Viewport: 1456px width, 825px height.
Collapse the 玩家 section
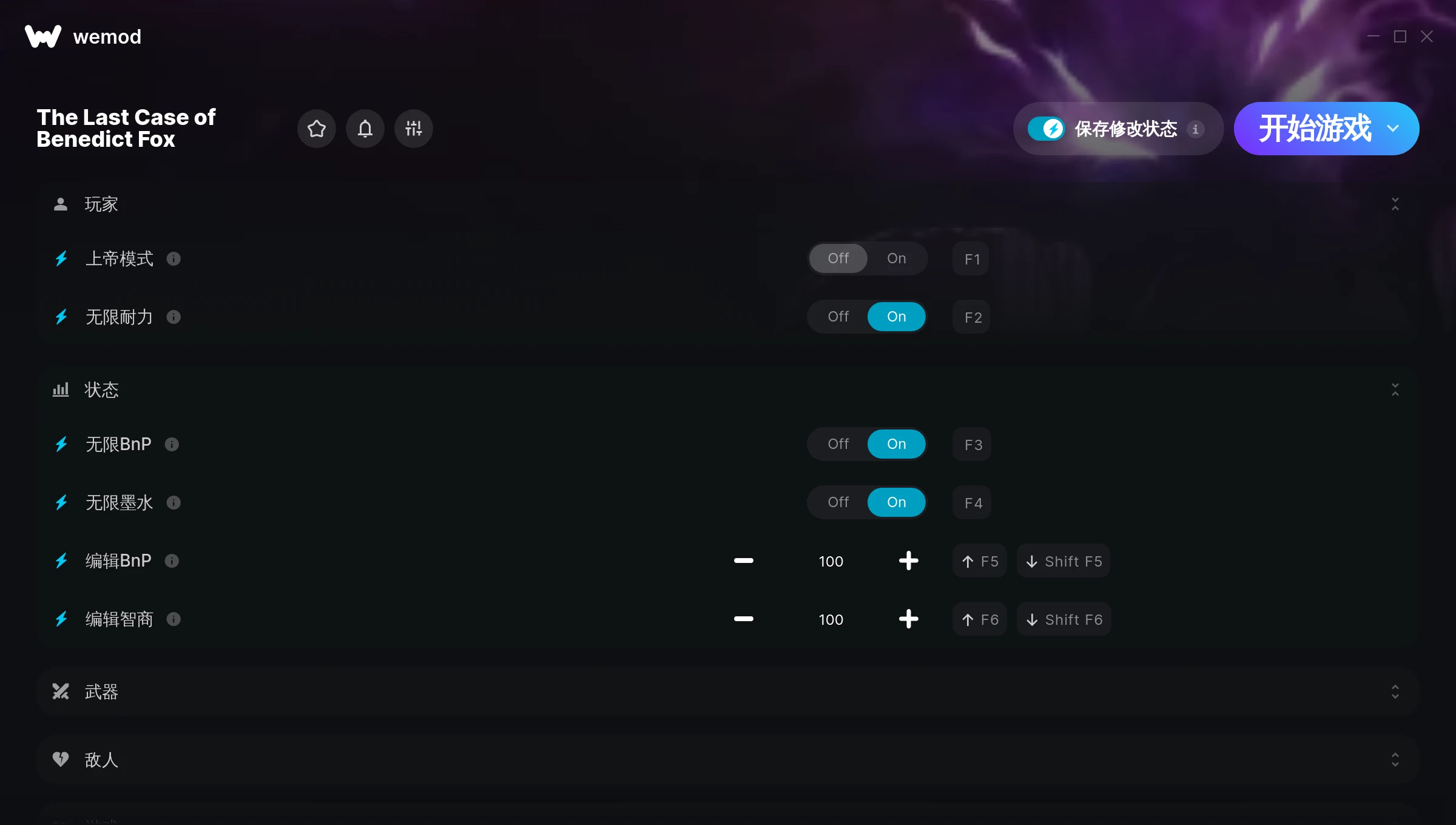(1395, 204)
